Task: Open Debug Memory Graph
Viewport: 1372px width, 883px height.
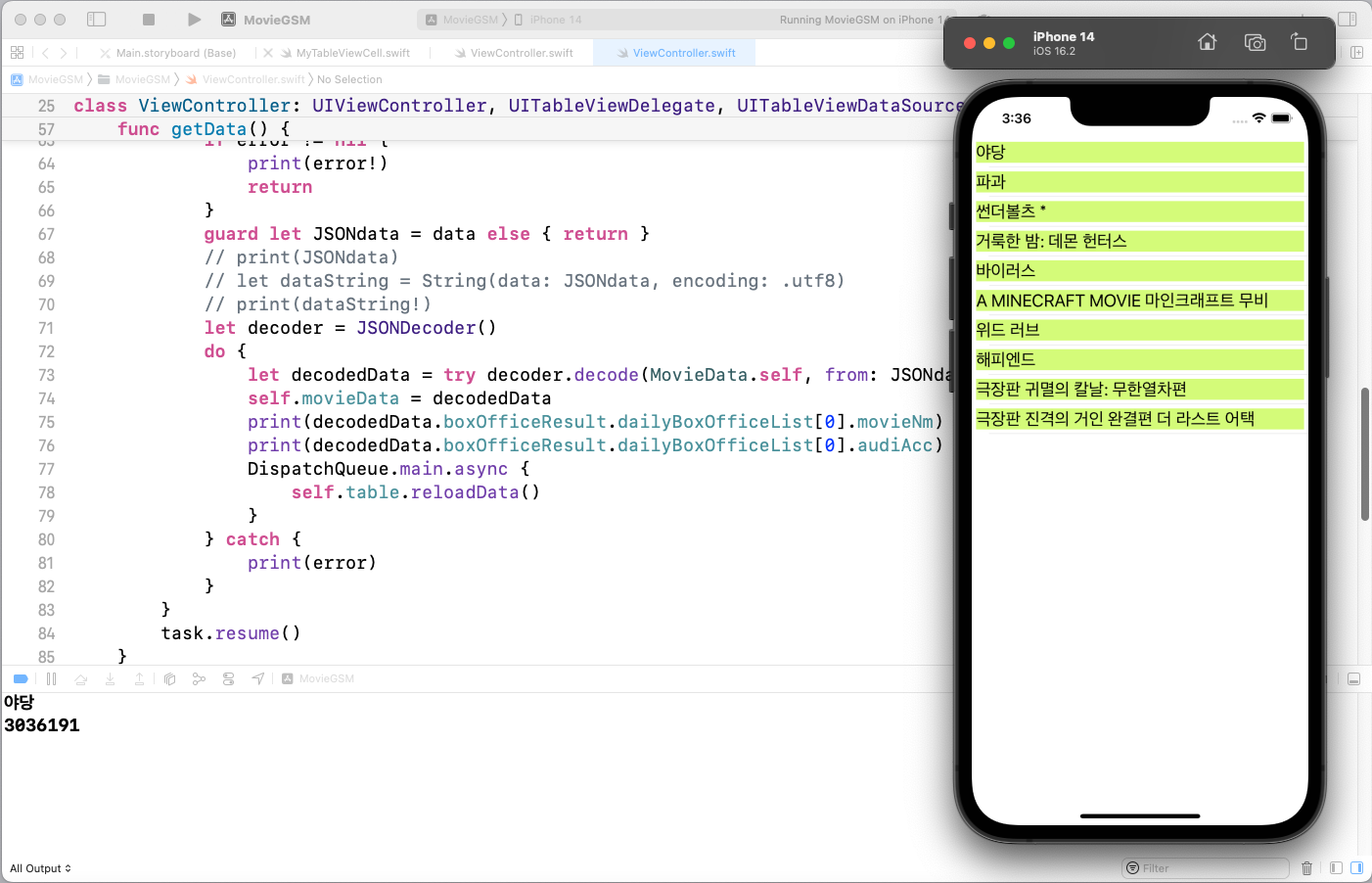Action: (x=199, y=678)
